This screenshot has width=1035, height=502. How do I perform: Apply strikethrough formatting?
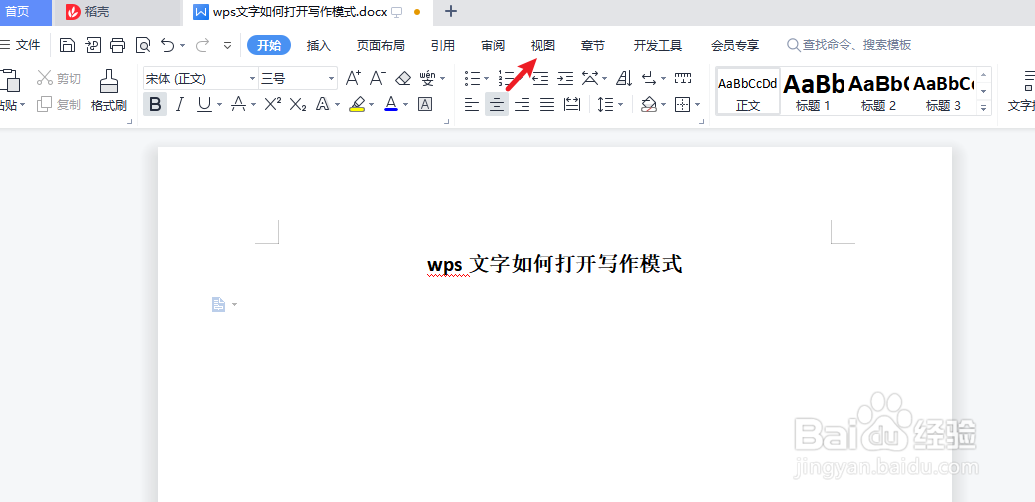238,104
